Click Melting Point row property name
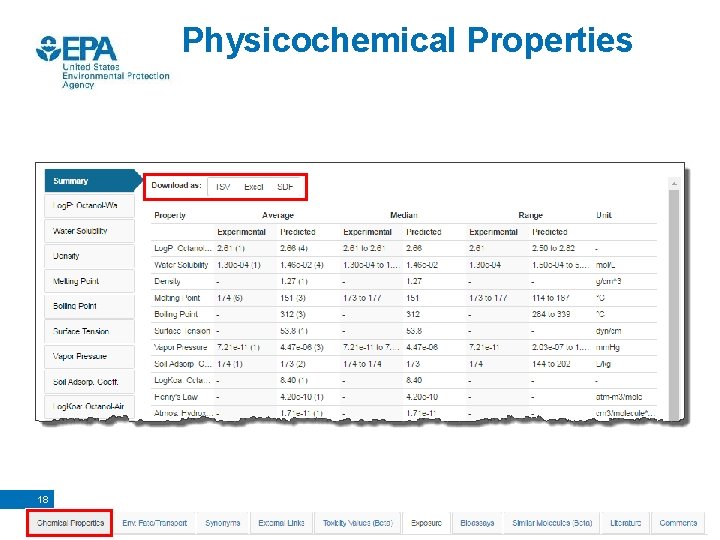720x540 pixels. click(x=177, y=298)
